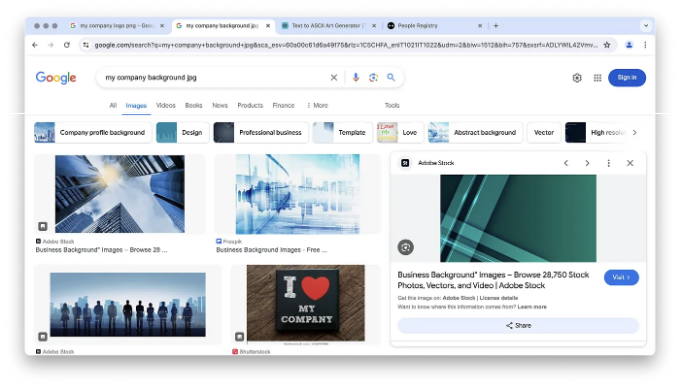Close the my company logo png tab
The width and height of the screenshot is (680, 388).
tap(162, 26)
